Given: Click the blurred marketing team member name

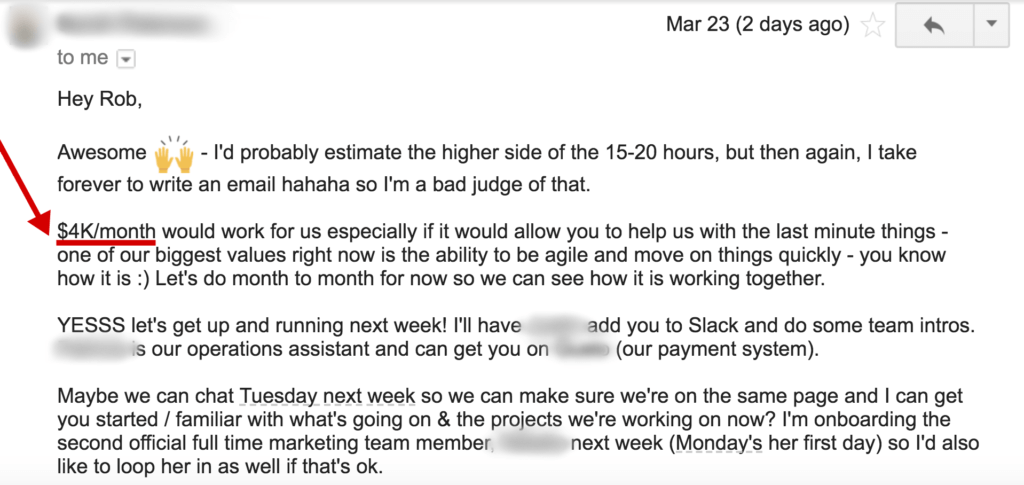Looking at the screenshot, I should pos(531,442).
